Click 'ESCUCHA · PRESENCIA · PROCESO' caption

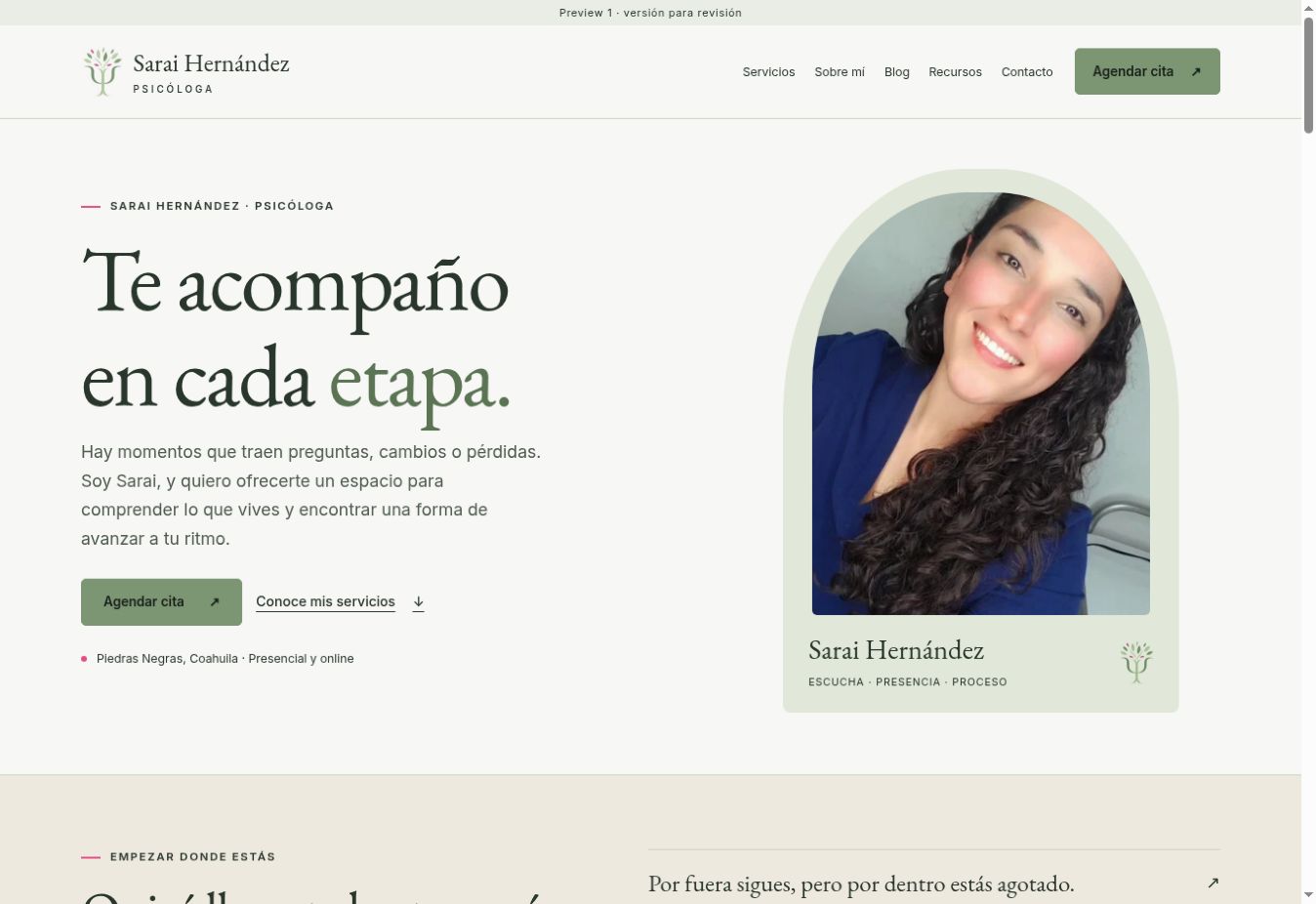click(907, 682)
